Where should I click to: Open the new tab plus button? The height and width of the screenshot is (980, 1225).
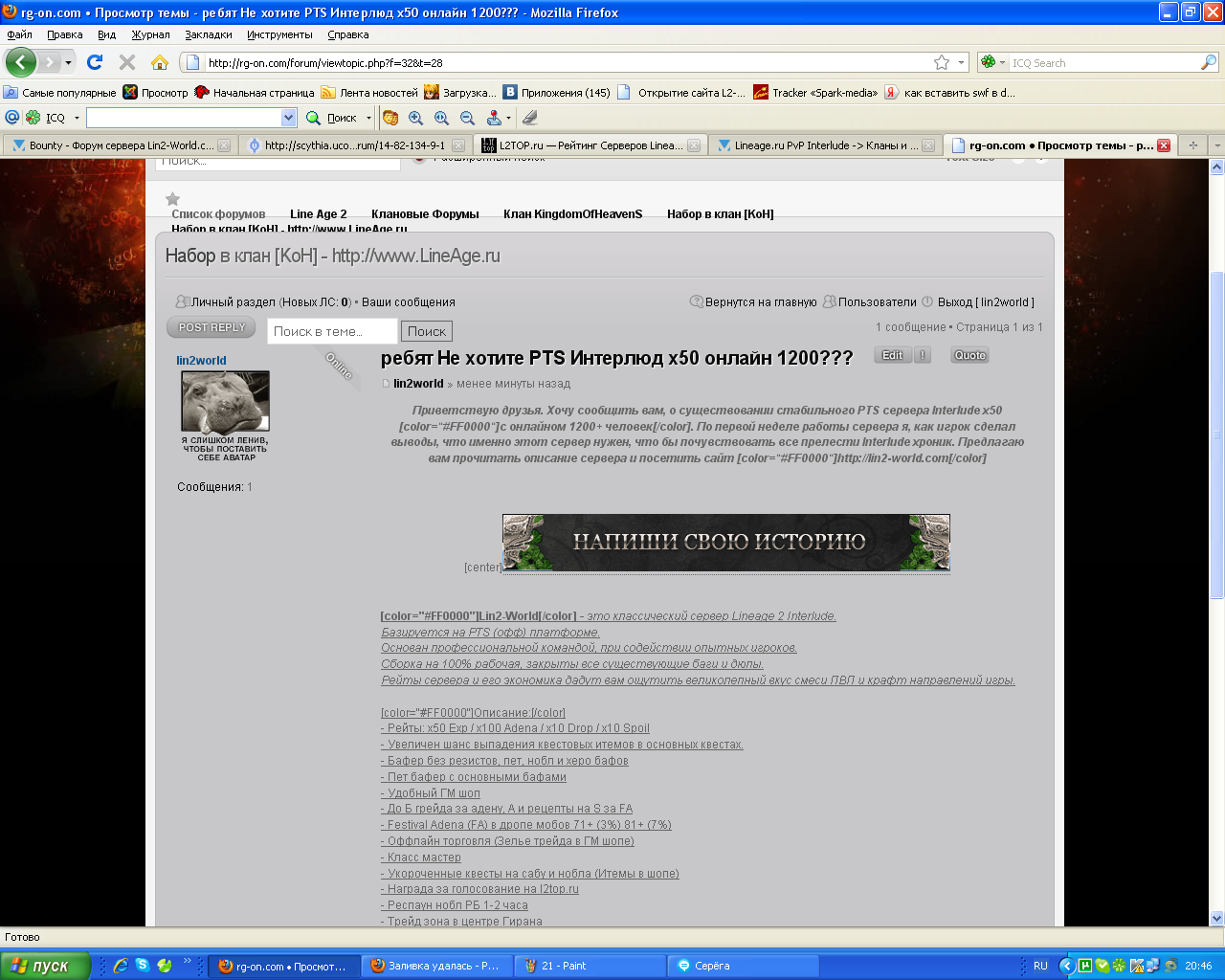pyautogui.click(x=1192, y=145)
